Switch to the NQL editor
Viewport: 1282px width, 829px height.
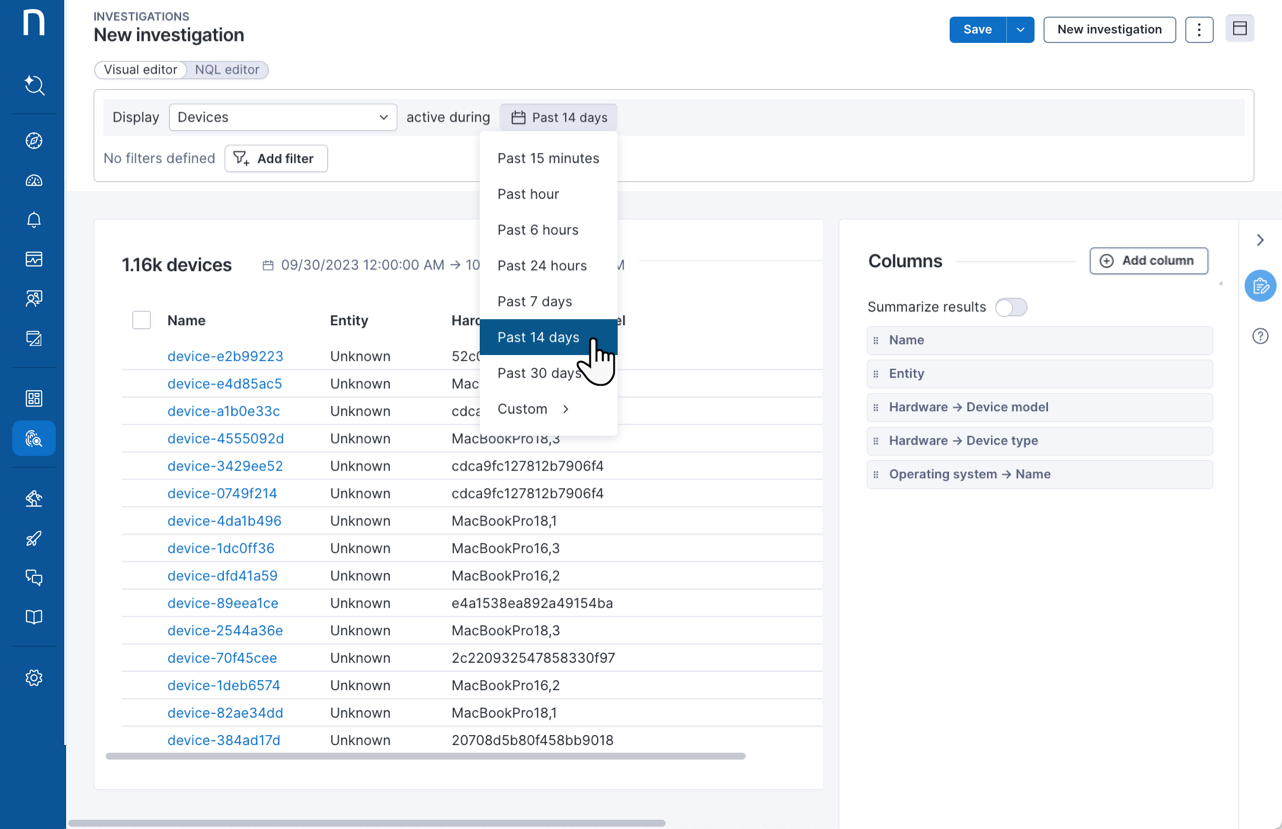227,70
